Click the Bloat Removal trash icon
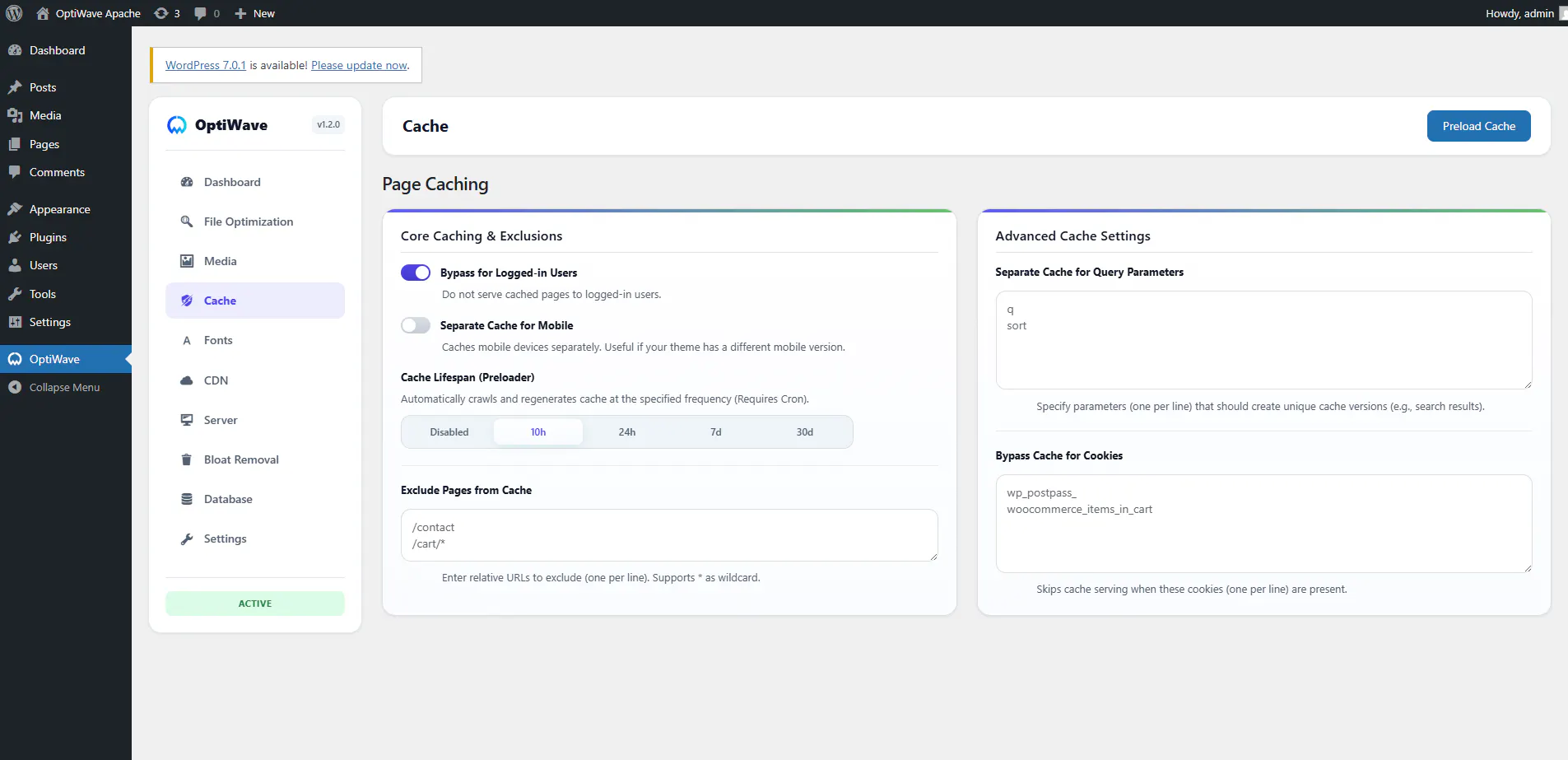This screenshot has height=760, width=1568. [187, 459]
